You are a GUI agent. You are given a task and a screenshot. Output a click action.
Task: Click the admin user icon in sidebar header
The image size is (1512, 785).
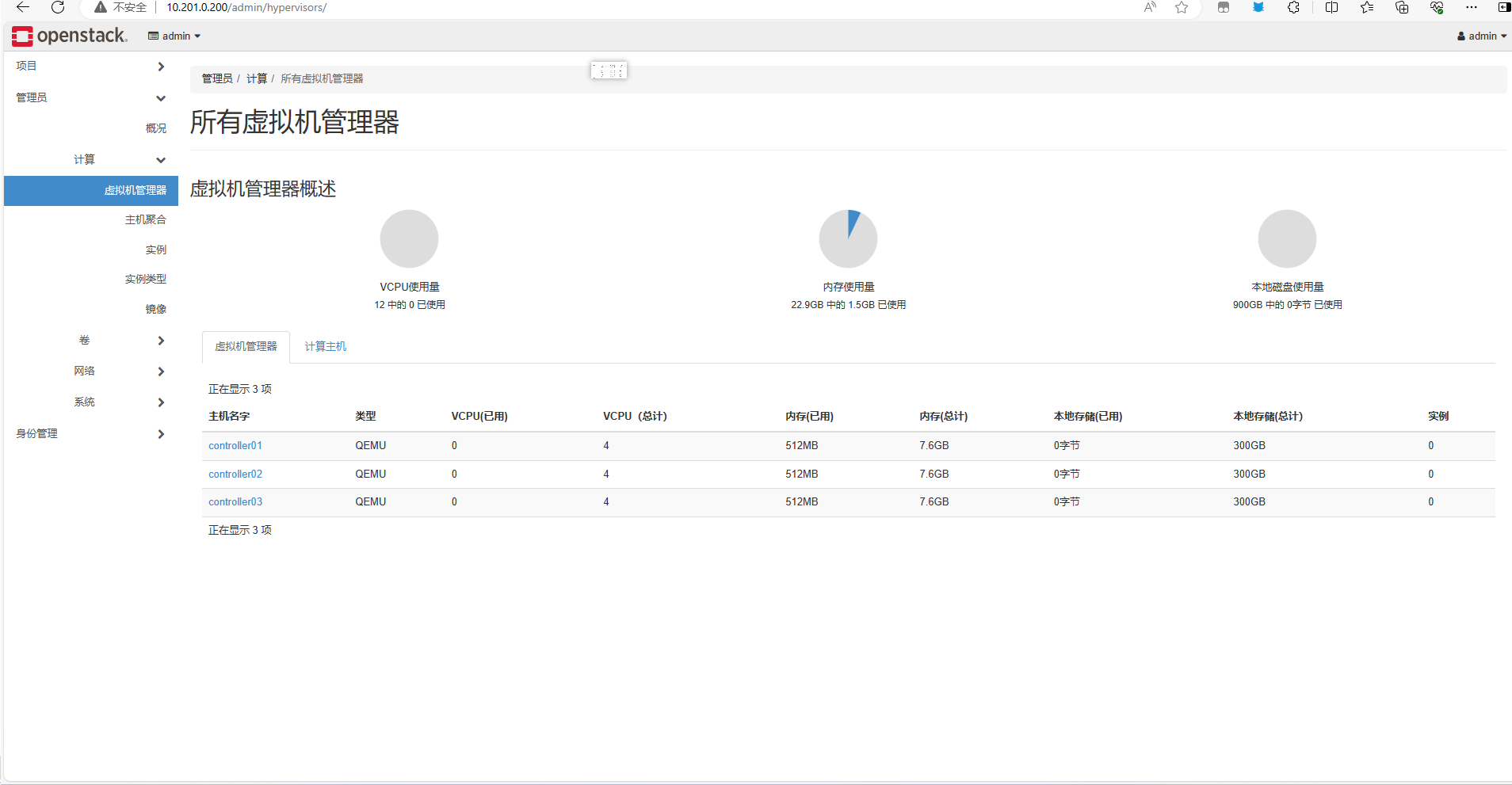[154, 36]
